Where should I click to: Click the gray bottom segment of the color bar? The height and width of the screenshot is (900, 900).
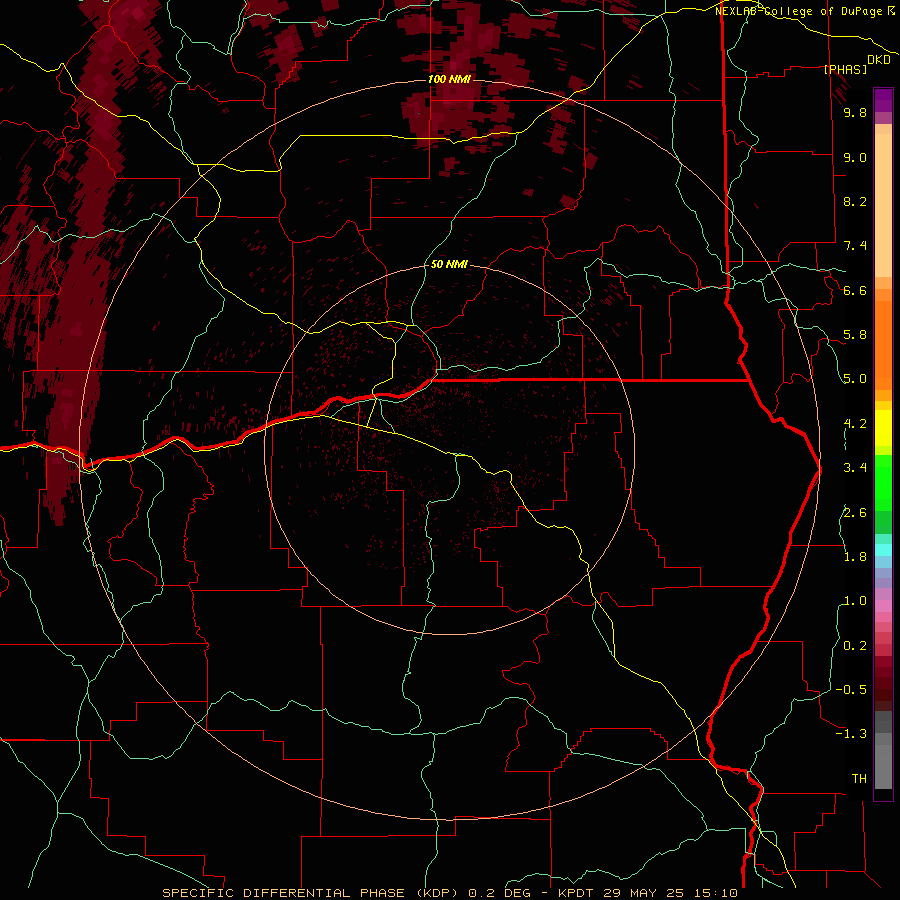883,766
